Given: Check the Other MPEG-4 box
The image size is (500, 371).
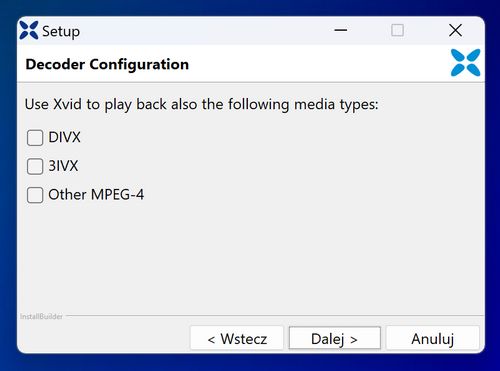Looking at the screenshot, I should [x=35, y=195].
